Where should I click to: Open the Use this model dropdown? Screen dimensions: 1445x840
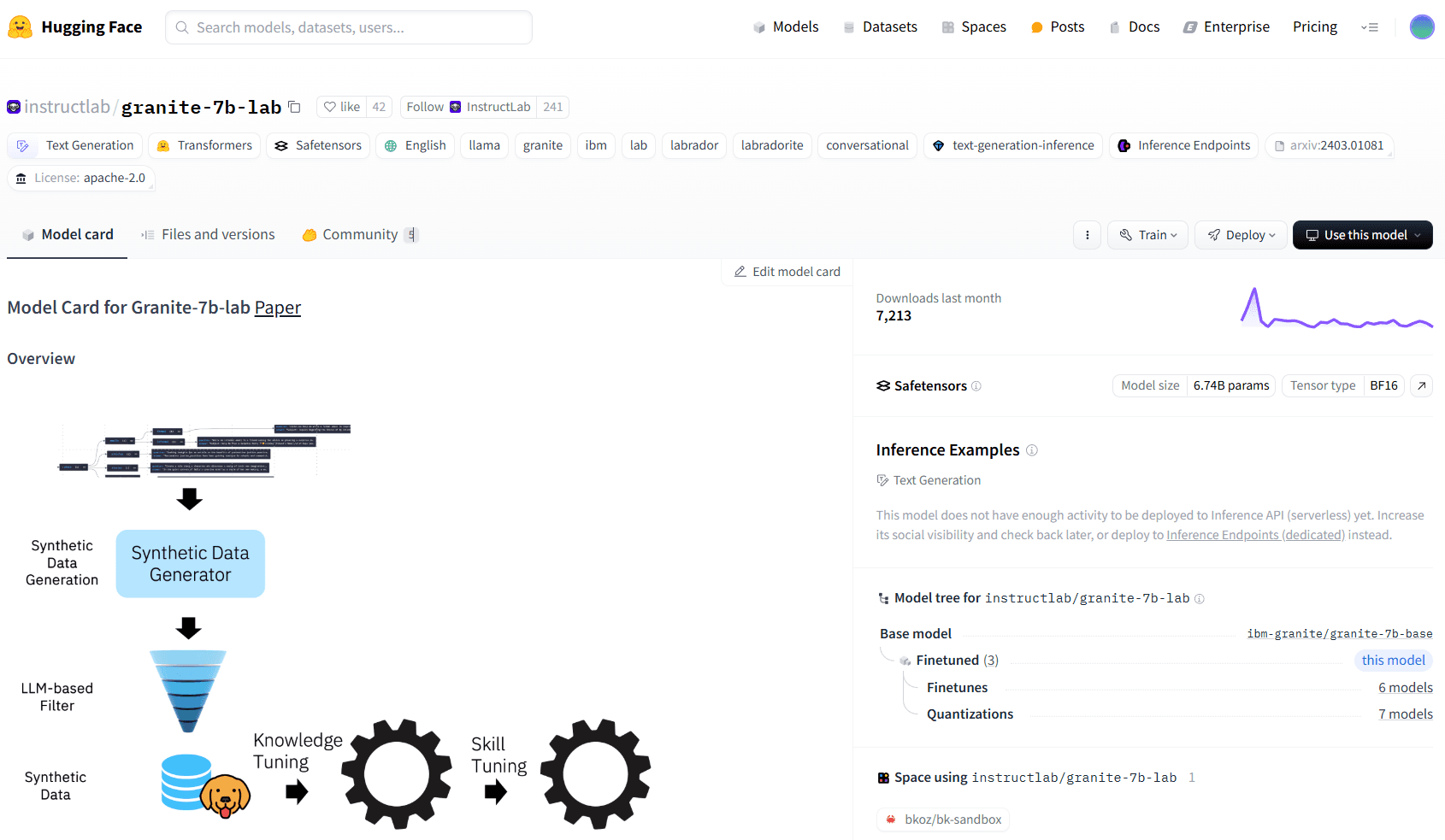tap(1363, 235)
